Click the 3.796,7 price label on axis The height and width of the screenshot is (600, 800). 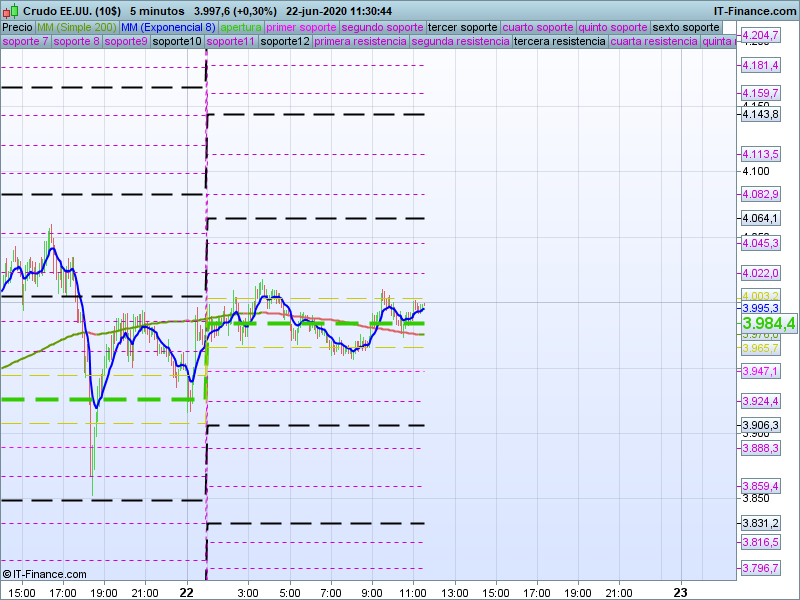click(760, 568)
